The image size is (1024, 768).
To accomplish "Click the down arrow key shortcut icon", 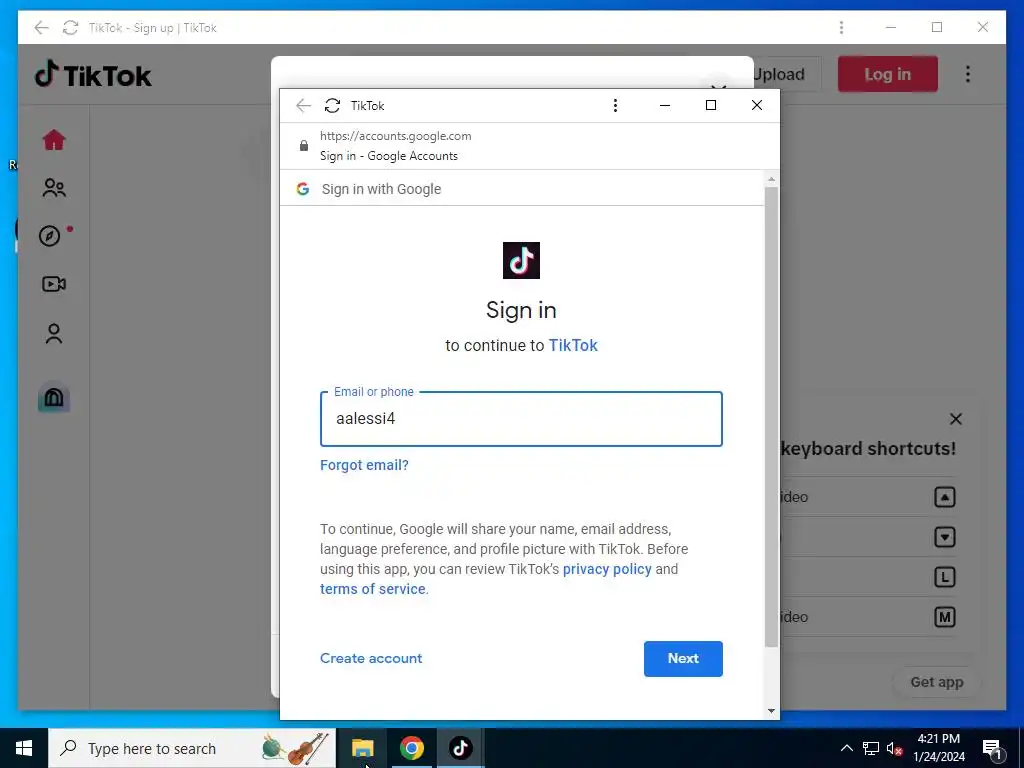I will (x=944, y=537).
